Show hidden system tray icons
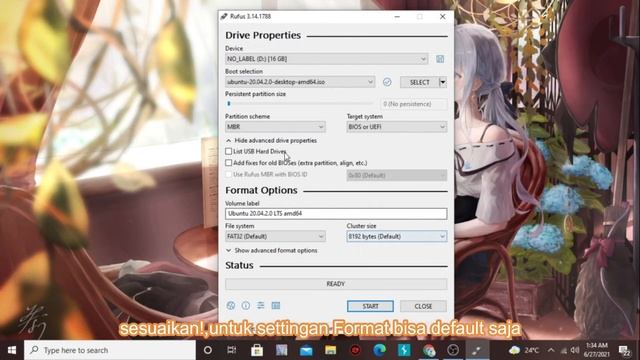This screenshot has width=640, height=360. pyautogui.click(x=551, y=350)
